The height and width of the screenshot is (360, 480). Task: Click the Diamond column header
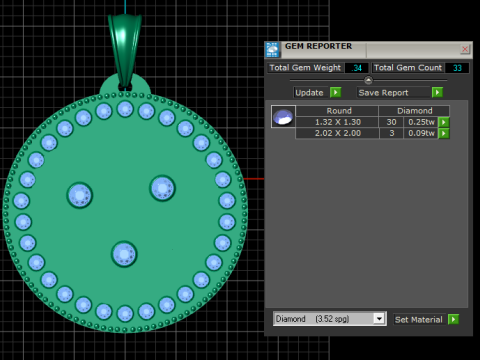pyautogui.click(x=414, y=111)
